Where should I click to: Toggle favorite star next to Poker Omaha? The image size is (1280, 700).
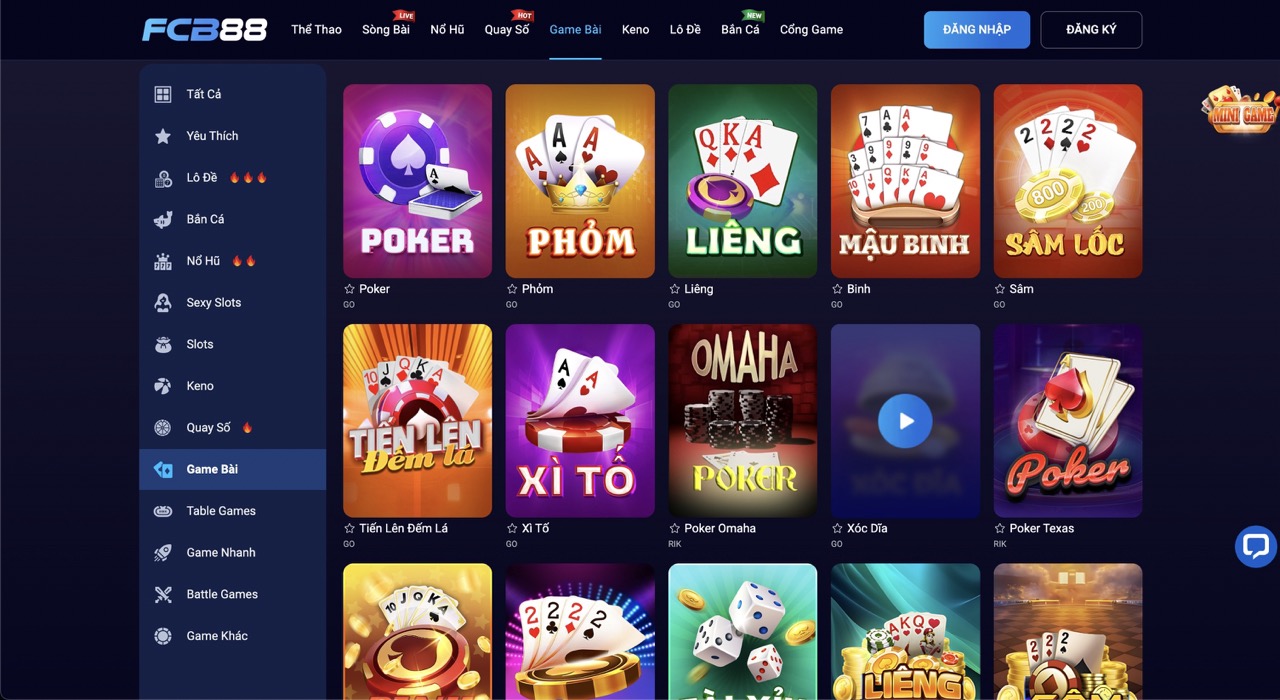(x=675, y=528)
